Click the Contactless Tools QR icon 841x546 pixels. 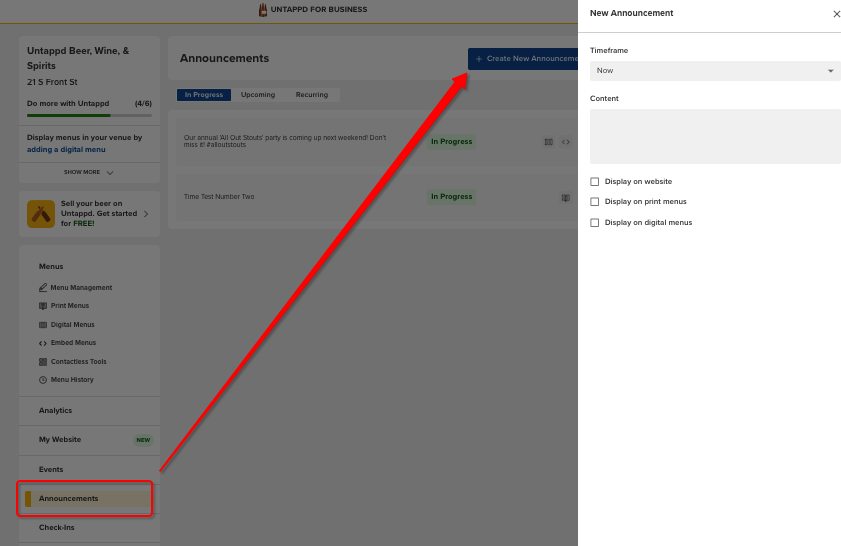coord(43,362)
